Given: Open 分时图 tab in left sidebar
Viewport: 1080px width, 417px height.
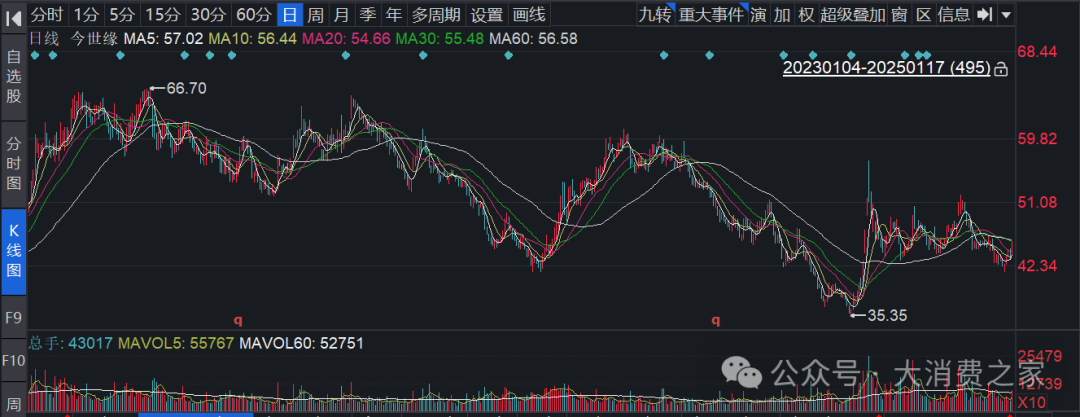Looking at the screenshot, I should [13, 163].
